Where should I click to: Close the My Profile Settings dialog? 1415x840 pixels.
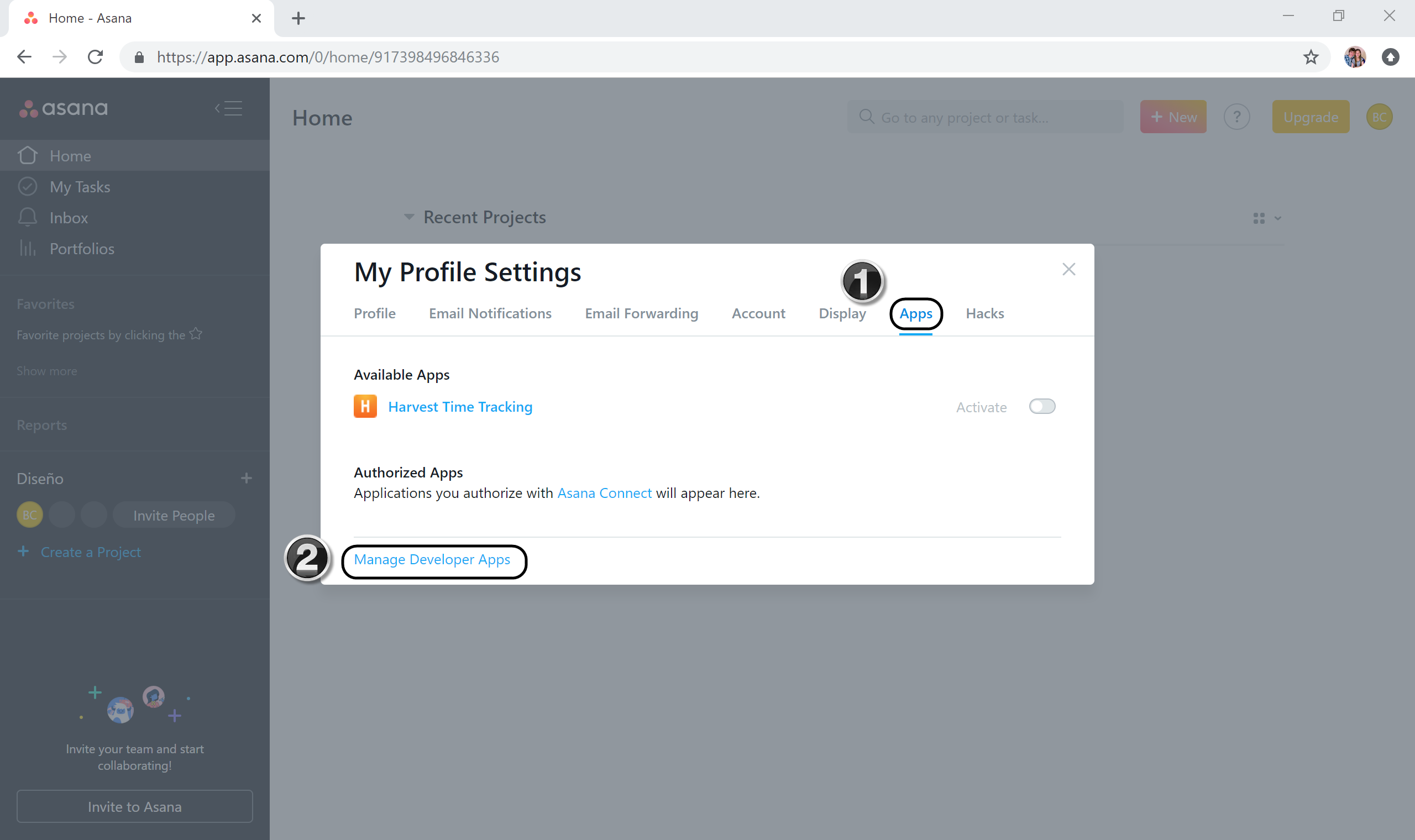pyautogui.click(x=1068, y=270)
